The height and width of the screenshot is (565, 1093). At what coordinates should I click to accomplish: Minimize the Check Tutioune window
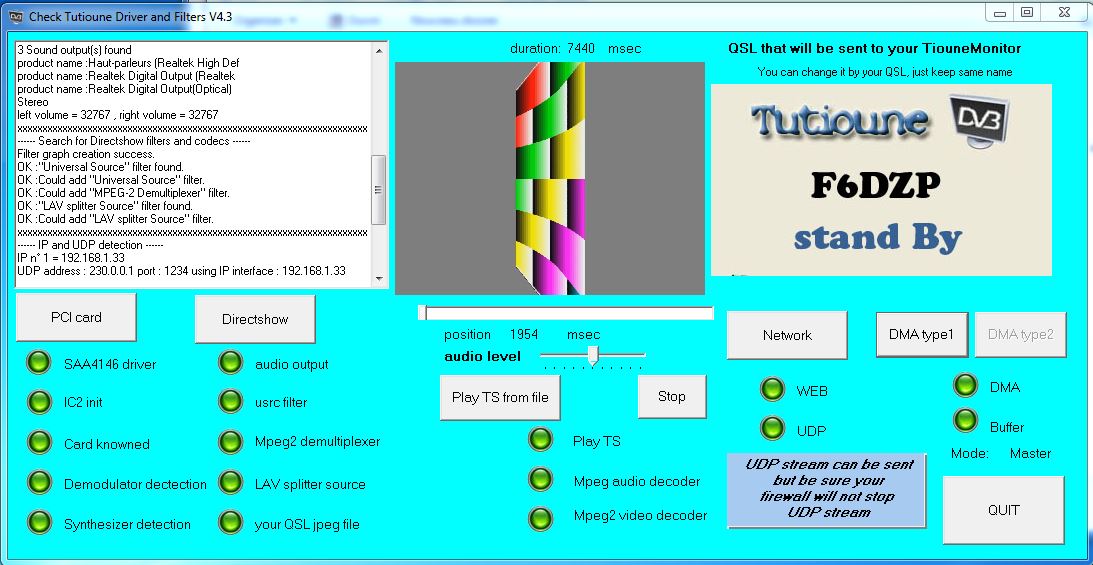point(1000,13)
